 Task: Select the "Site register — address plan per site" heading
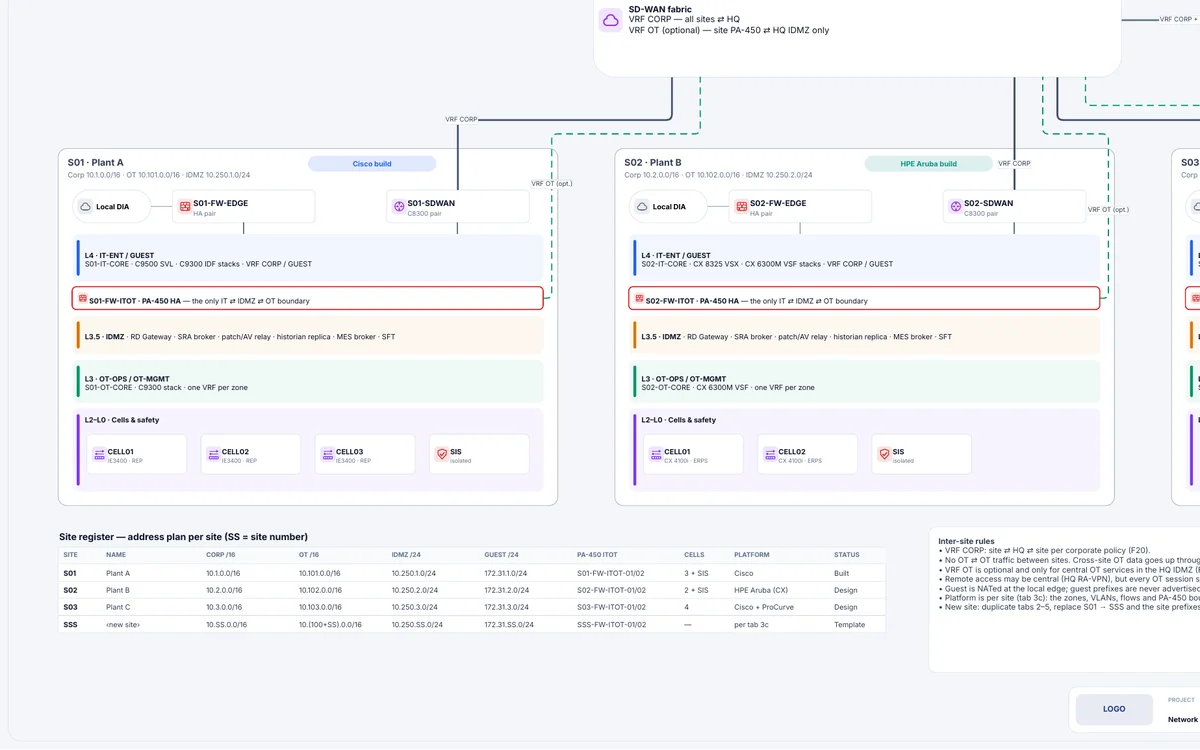point(184,537)
